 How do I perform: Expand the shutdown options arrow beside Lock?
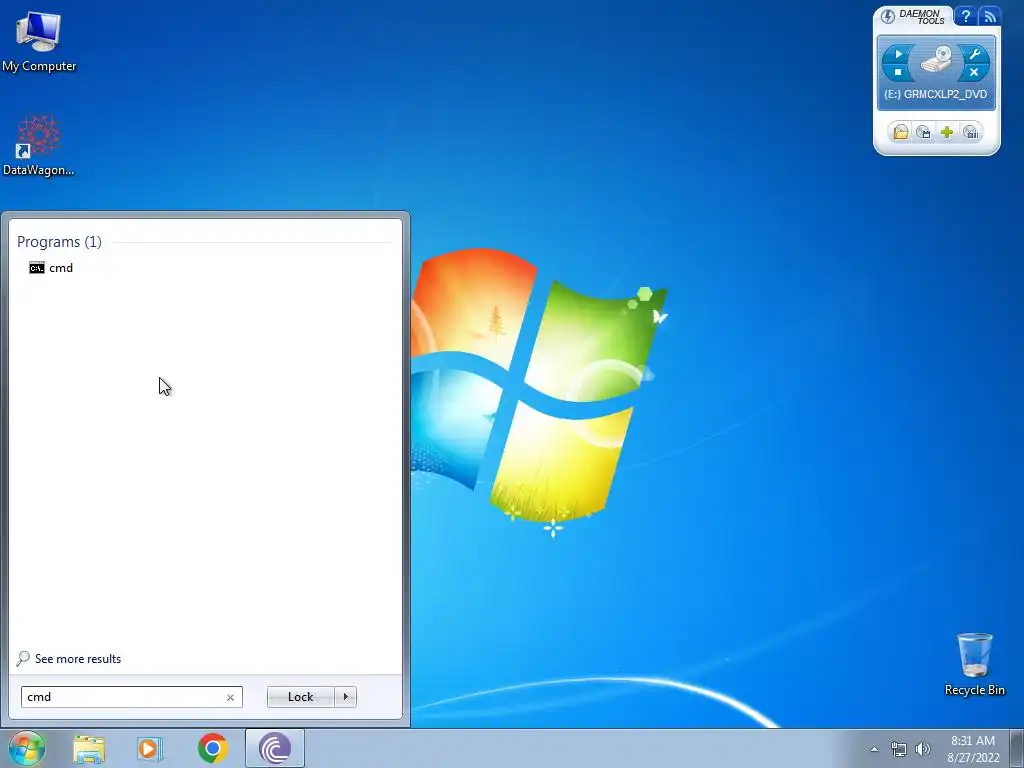(x=345, y=697)
